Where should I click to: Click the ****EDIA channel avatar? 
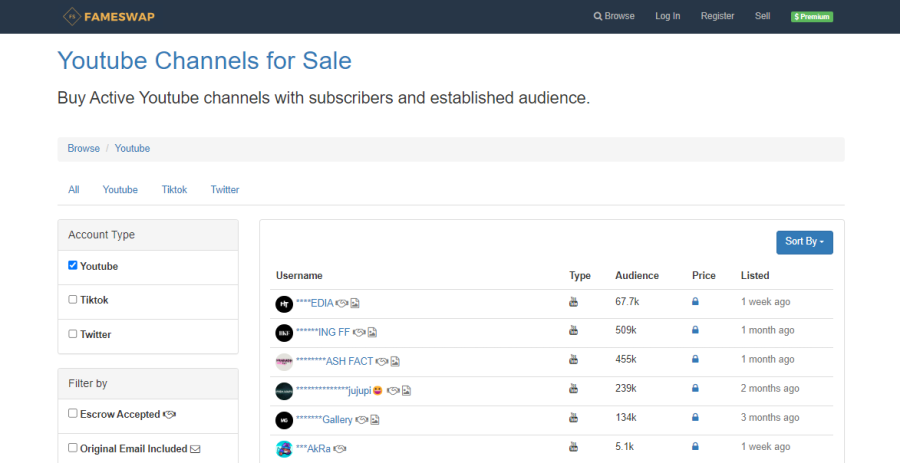[284, 304]
